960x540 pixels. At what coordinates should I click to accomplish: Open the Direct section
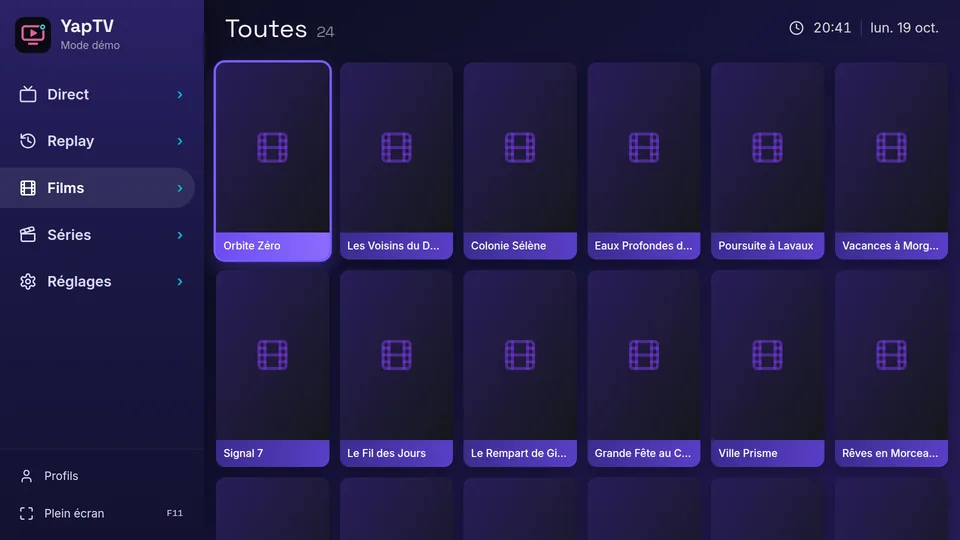[97, 94]
